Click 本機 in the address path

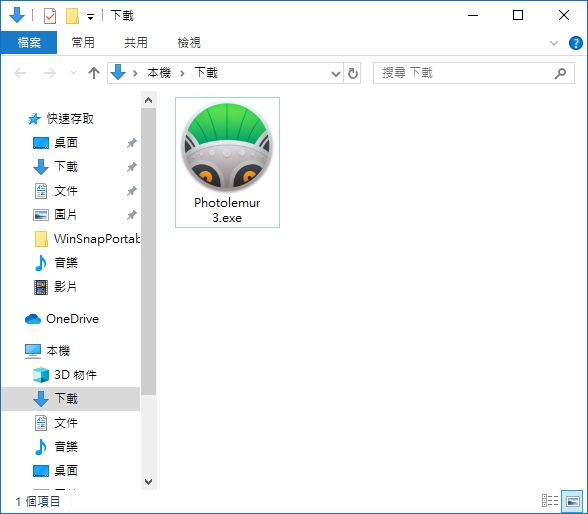point(159,72)
